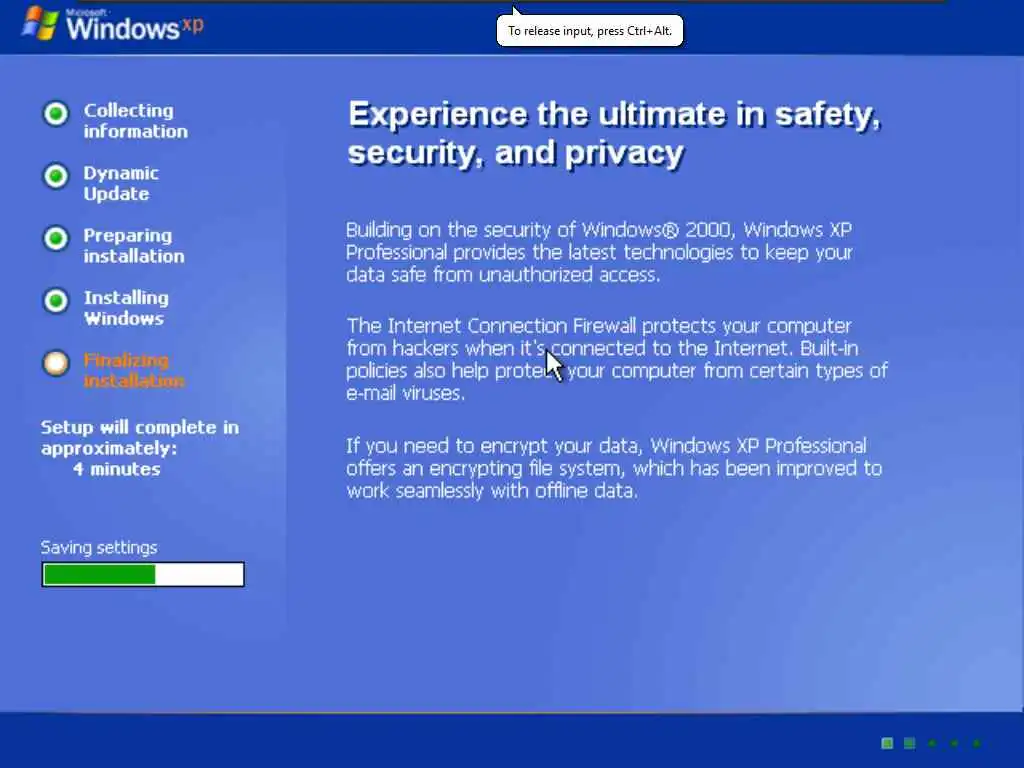Click the Finalizing installation step indicator
Image resolution: width=1024 pixels, height=768 pixels.
point(56,363)
